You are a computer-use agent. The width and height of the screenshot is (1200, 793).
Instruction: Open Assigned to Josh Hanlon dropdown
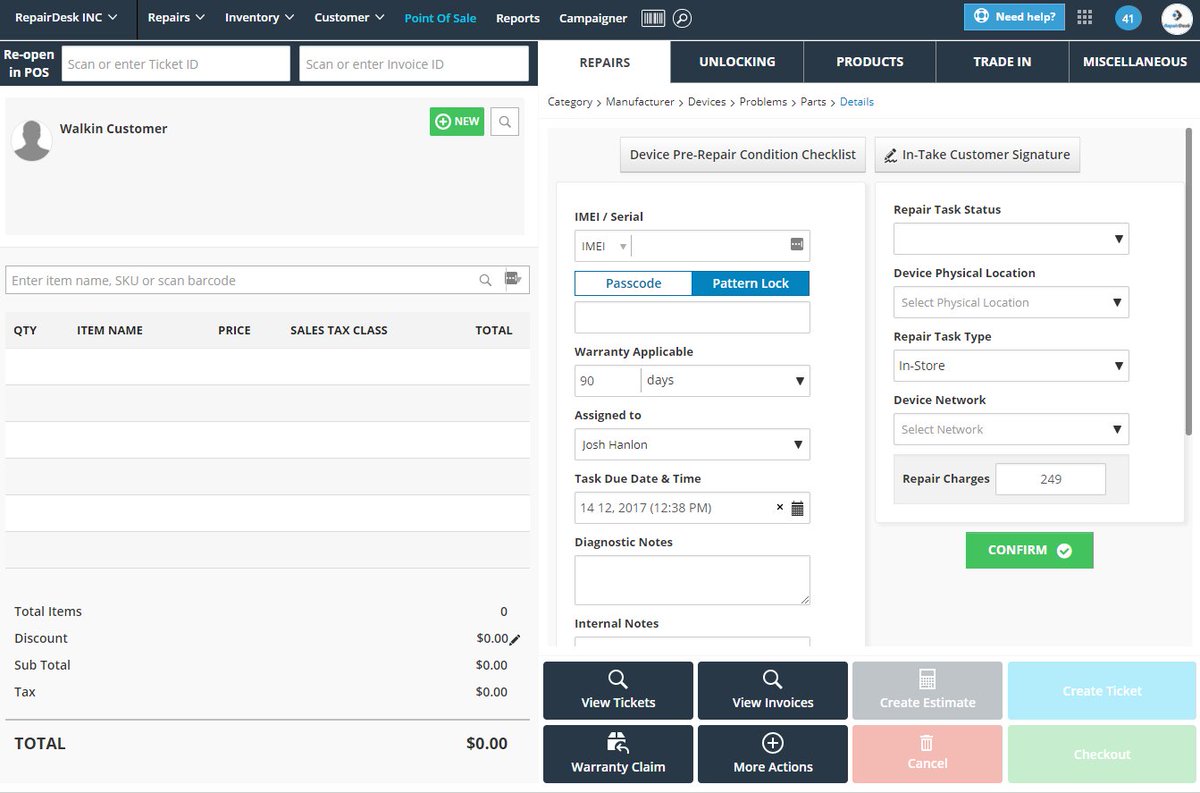692,445
